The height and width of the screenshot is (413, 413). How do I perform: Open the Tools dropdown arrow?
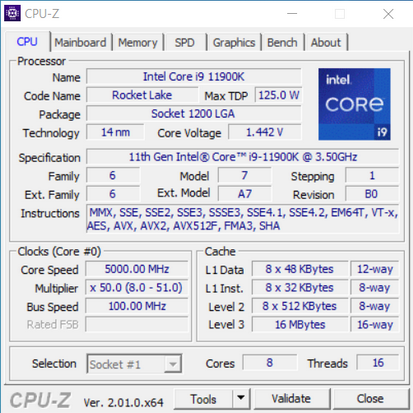(x=241, y=398)
